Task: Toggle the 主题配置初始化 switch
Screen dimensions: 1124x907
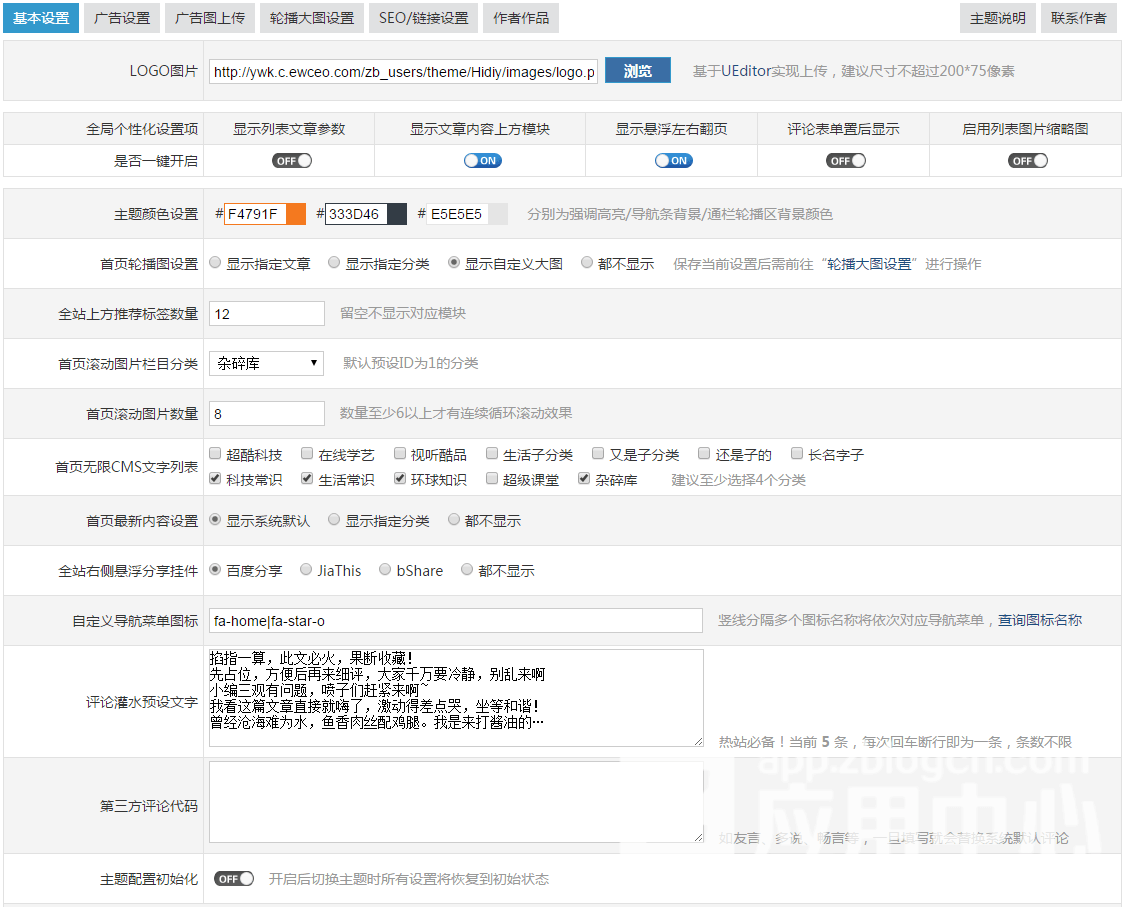Action: 233,879
